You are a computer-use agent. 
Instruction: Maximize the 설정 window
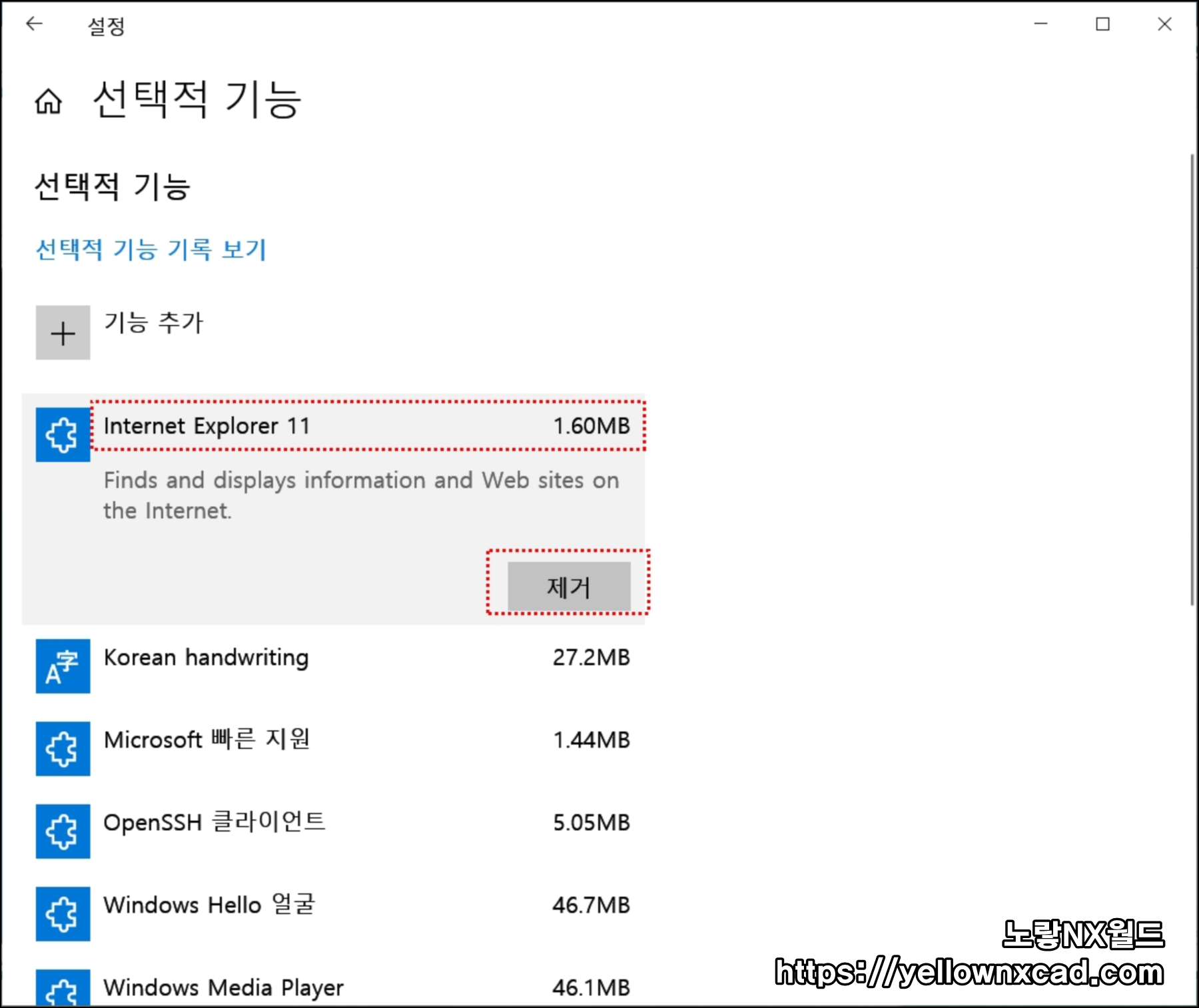pyautogui.click(x=1103, y=24)
